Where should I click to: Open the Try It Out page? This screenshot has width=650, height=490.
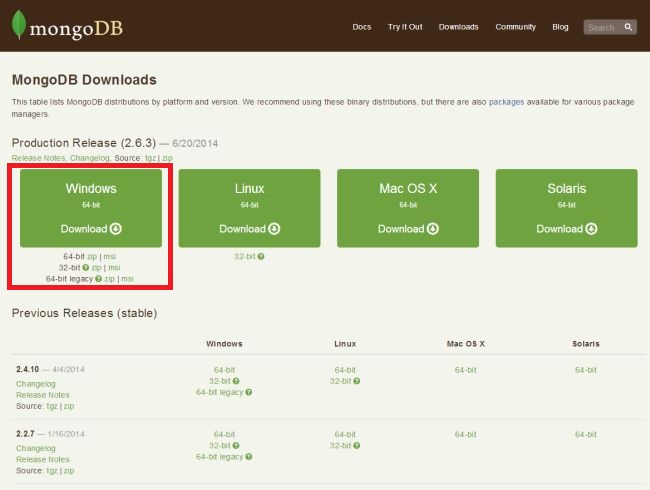[405, 27]
